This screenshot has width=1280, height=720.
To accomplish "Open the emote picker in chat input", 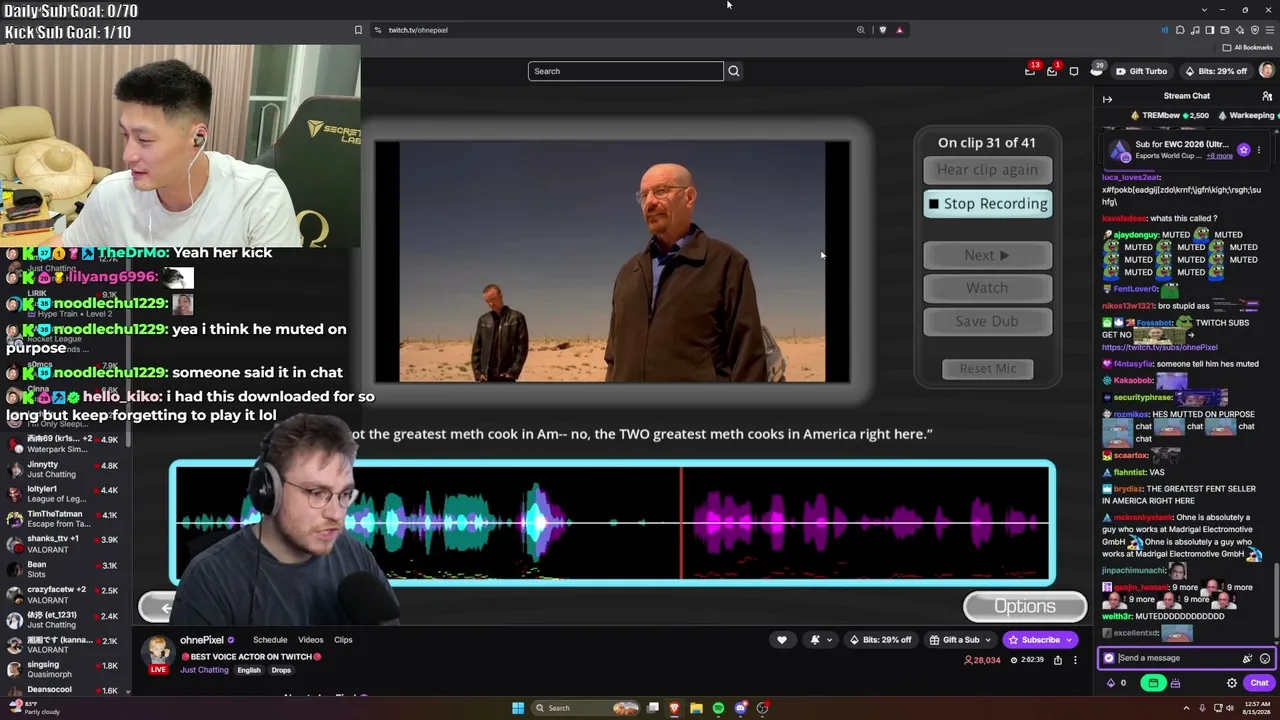I will tap(1265, 658).
